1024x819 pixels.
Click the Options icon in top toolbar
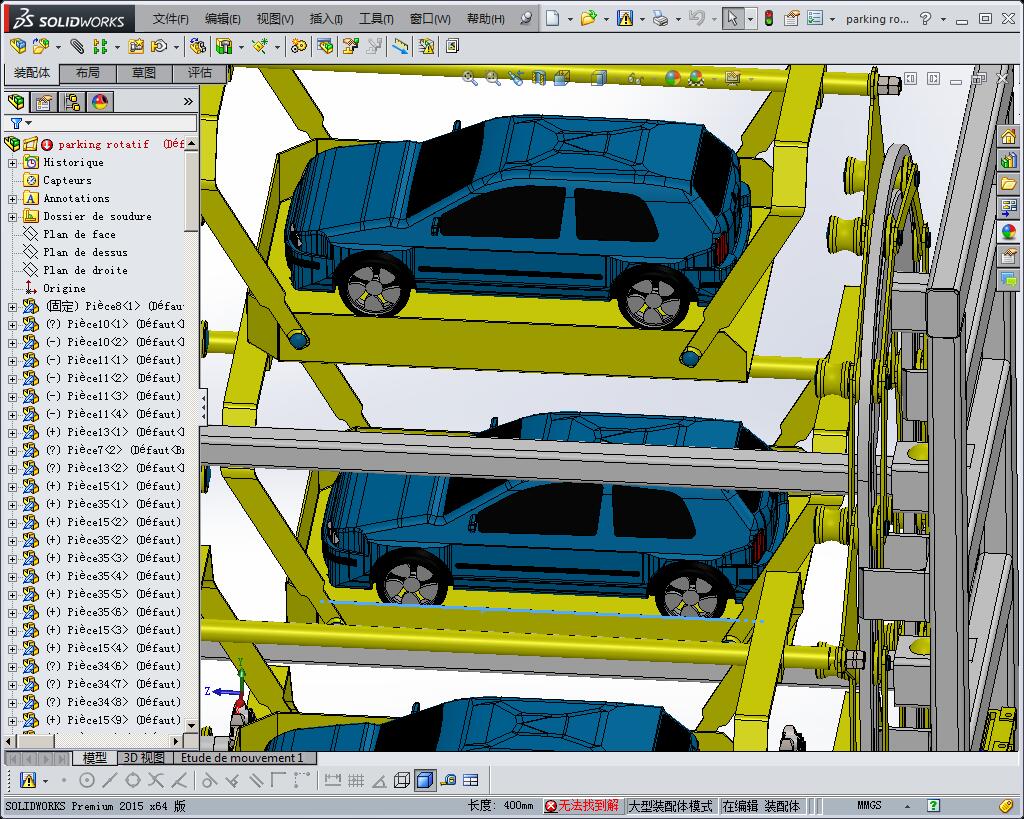814,18
